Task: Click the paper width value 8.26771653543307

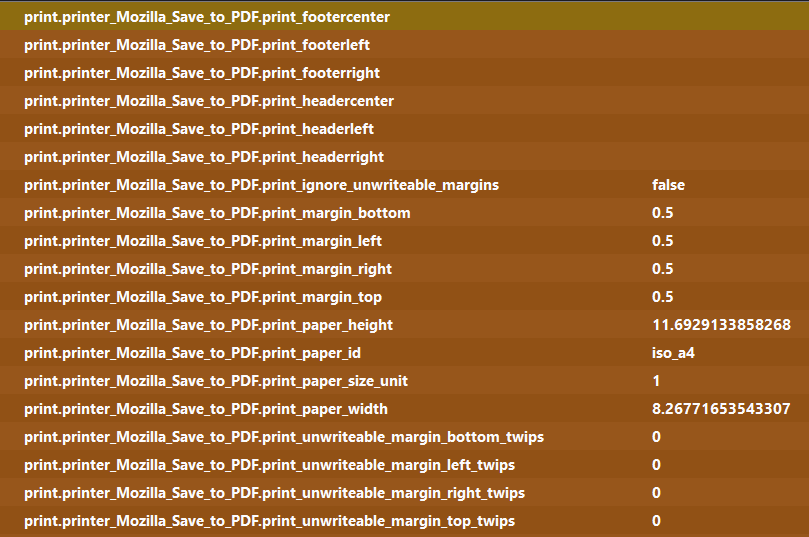Action: click(x=720, y=409)
